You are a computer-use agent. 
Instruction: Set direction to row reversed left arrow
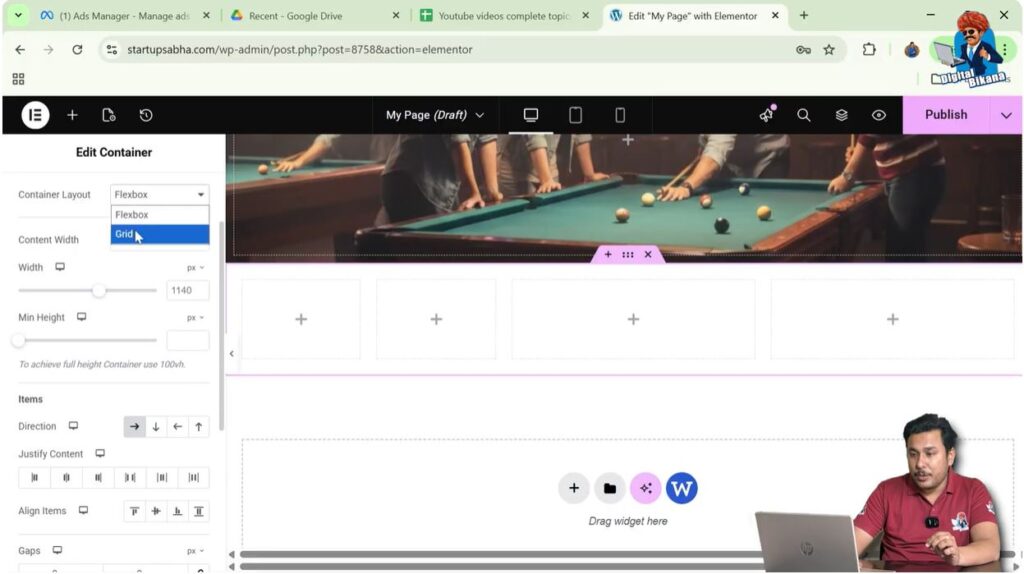tap(178, 426)
